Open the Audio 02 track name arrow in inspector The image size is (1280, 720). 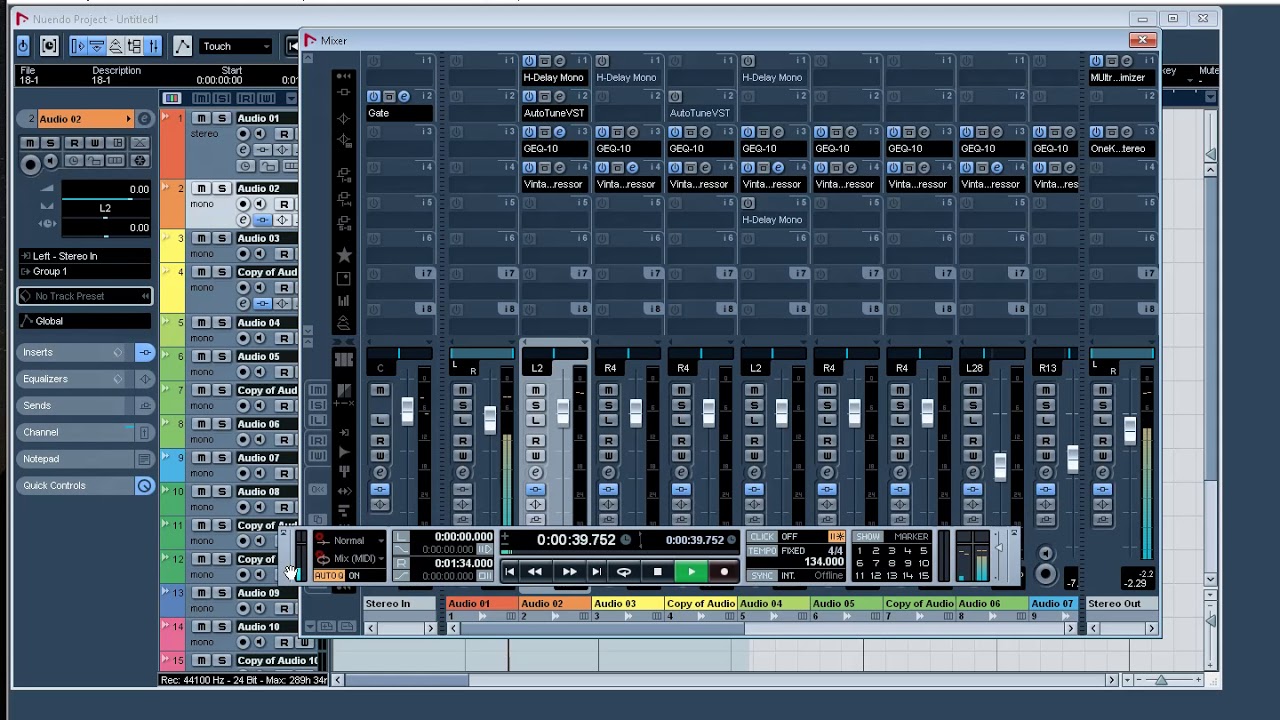click(128, 119)
